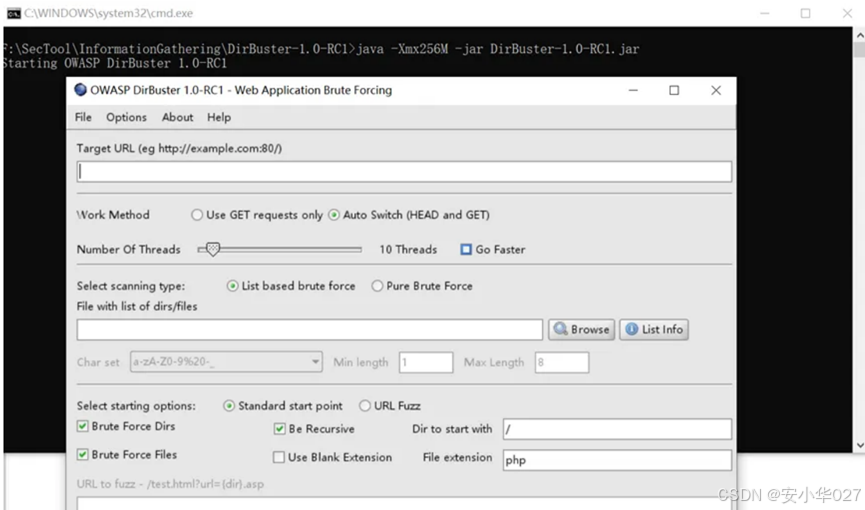
Task: Click the cmd window scrollbar down arrow
Action: [859, 445]
